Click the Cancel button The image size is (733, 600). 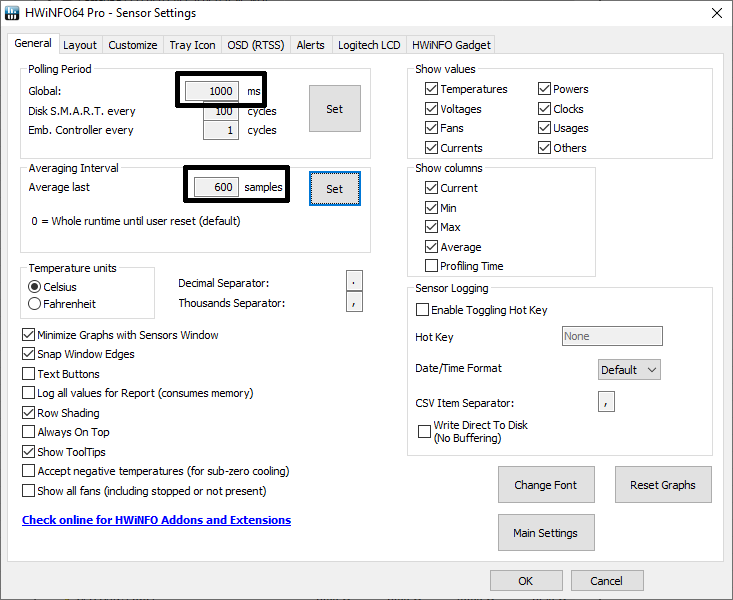pos(607,580)
